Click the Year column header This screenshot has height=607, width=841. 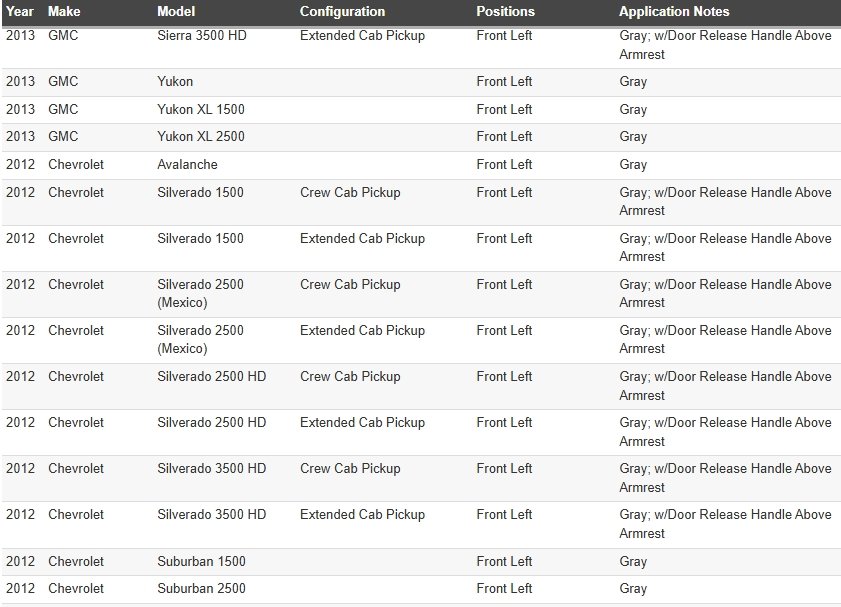point(20,12)
